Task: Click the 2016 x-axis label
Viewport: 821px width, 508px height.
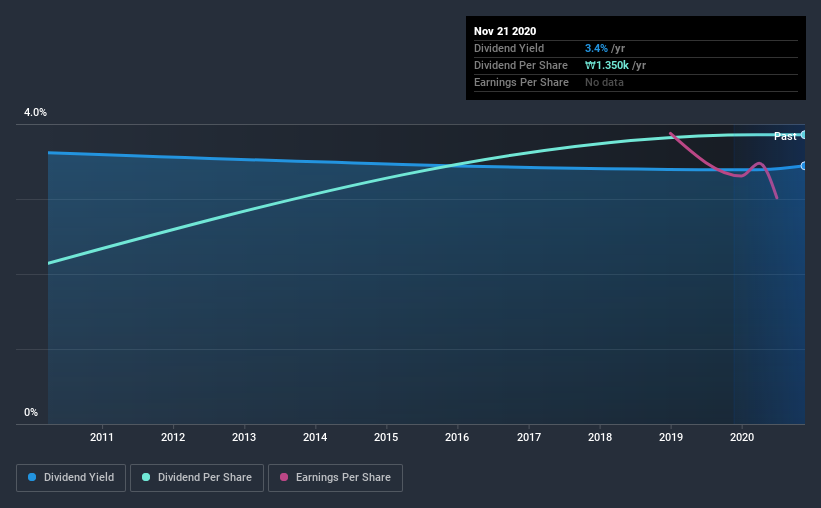Action: click(x=457, y=437)
